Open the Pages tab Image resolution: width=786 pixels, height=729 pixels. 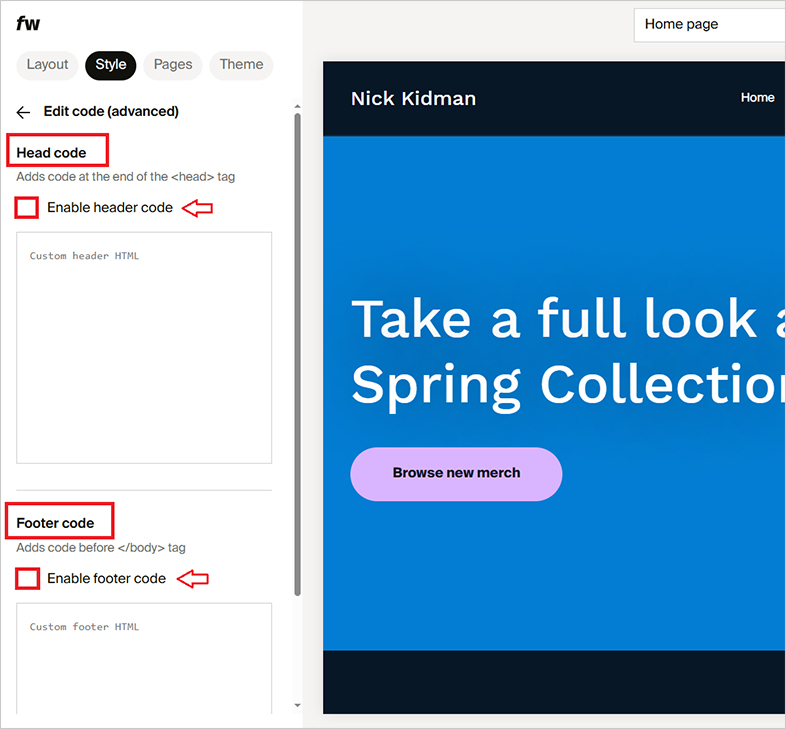(172, 65)
